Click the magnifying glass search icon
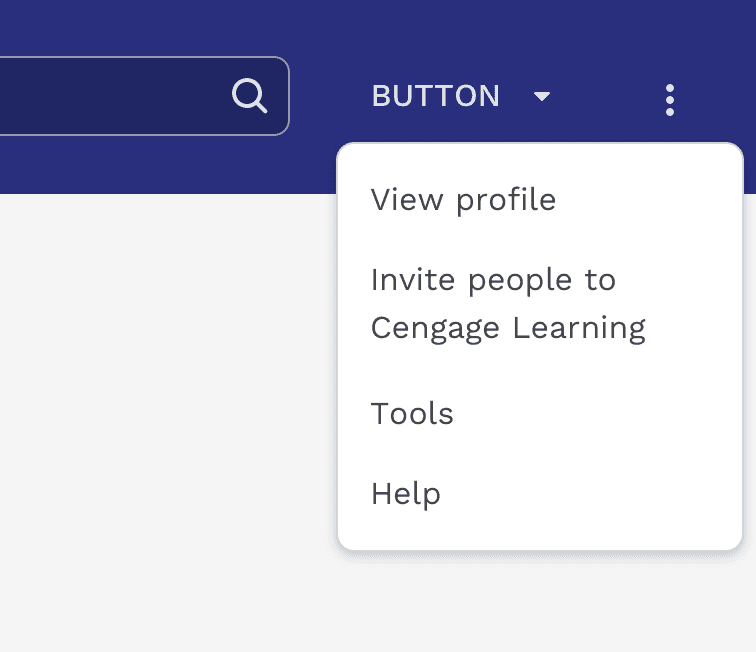This screenshot has height=652, width=756. [249, 96]
